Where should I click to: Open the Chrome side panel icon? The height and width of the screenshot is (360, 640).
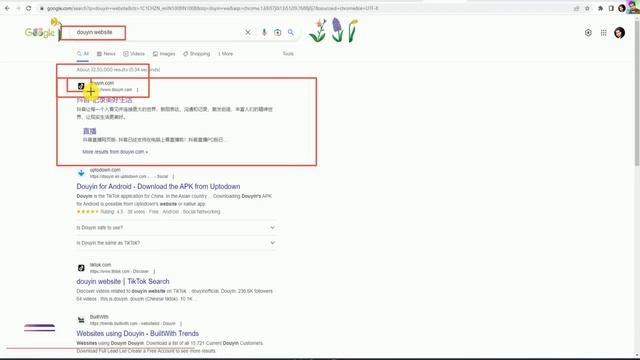611,8
